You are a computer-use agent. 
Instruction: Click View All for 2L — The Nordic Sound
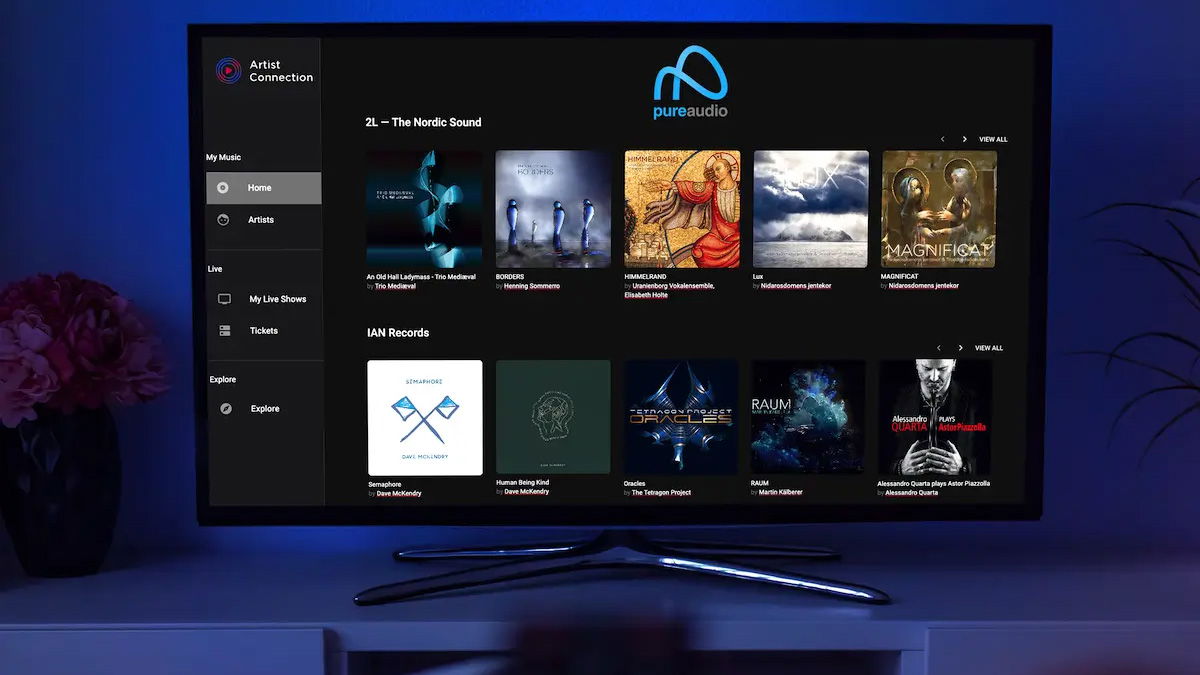[993, 140]
